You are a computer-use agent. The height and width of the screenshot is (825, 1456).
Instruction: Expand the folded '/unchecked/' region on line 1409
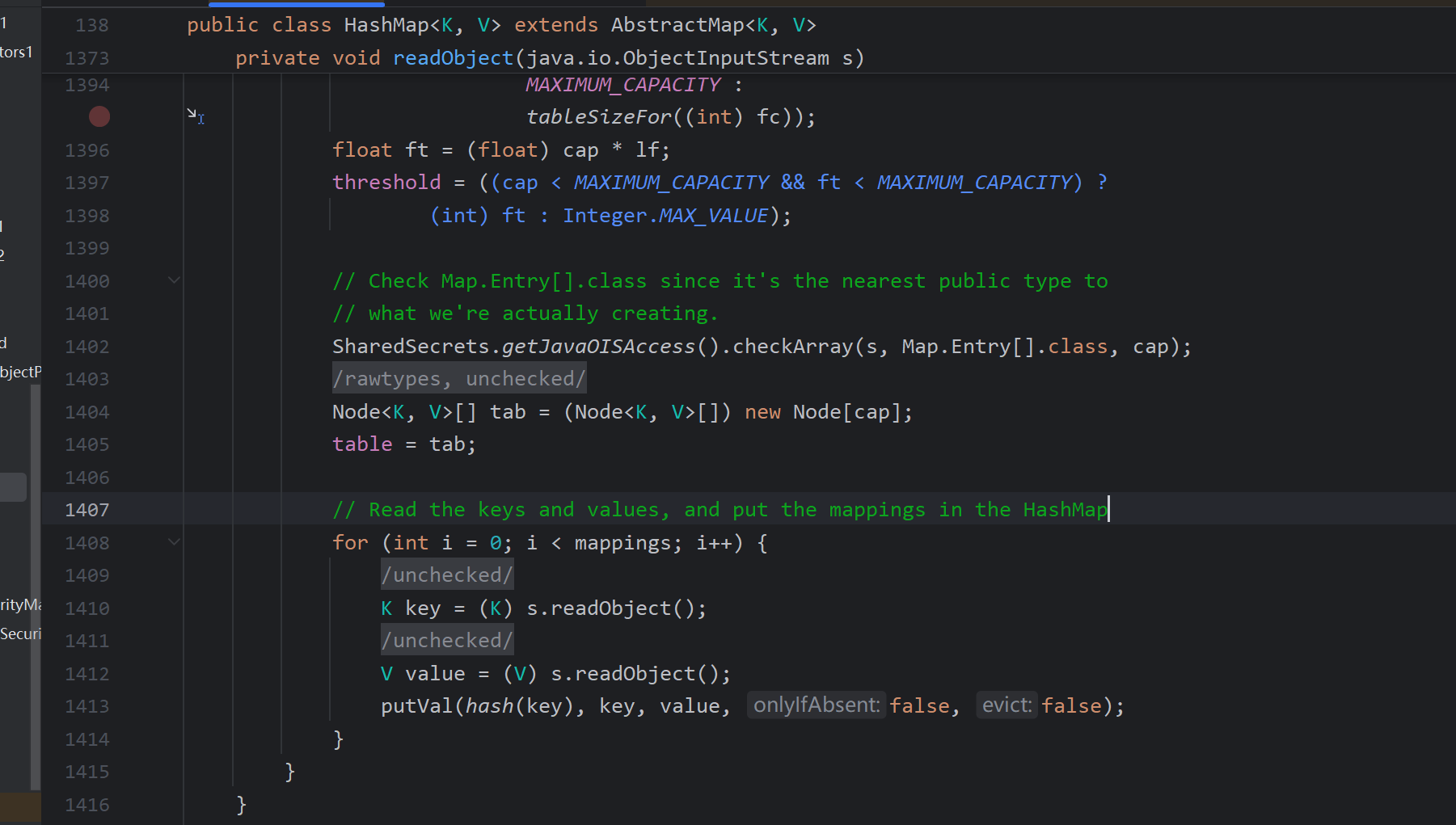pos(447,575)
